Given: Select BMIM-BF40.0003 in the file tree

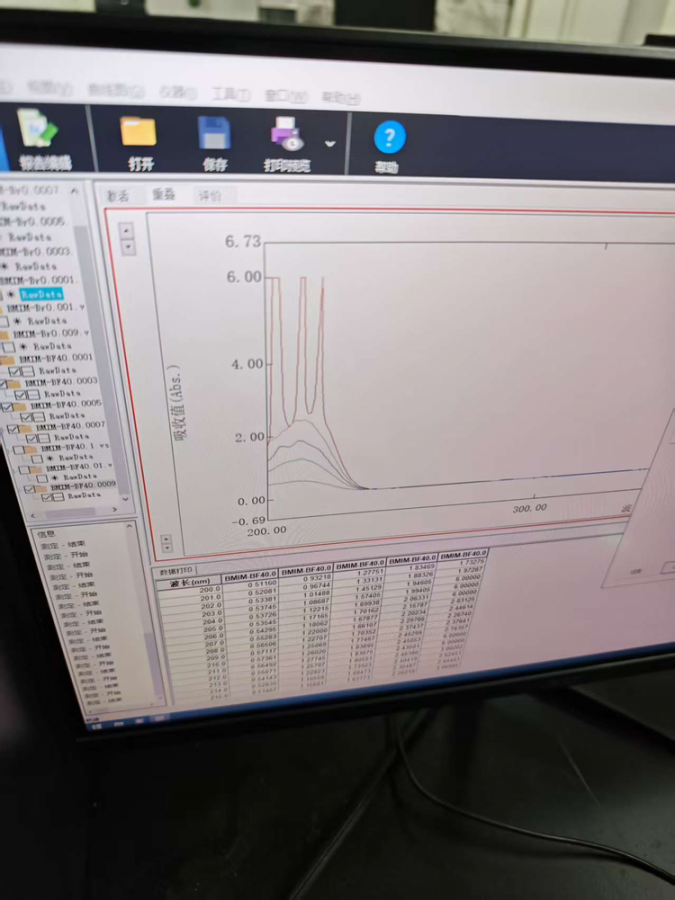Looking at the screenshot, I should [61, 381].
